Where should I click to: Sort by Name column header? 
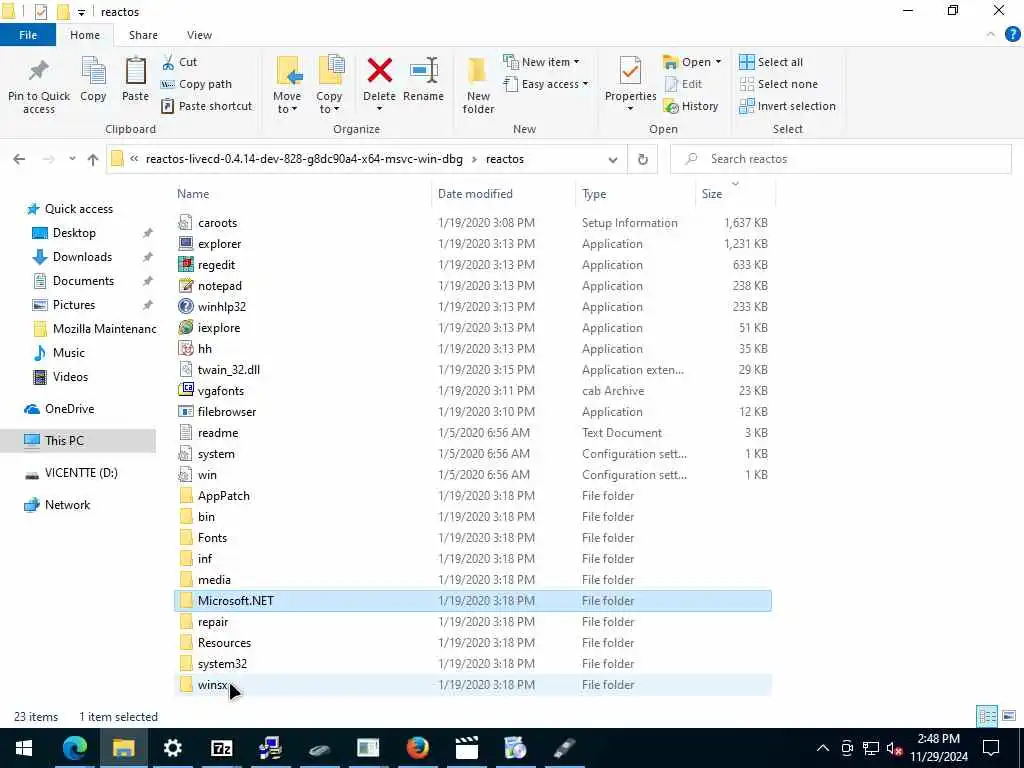193,194
